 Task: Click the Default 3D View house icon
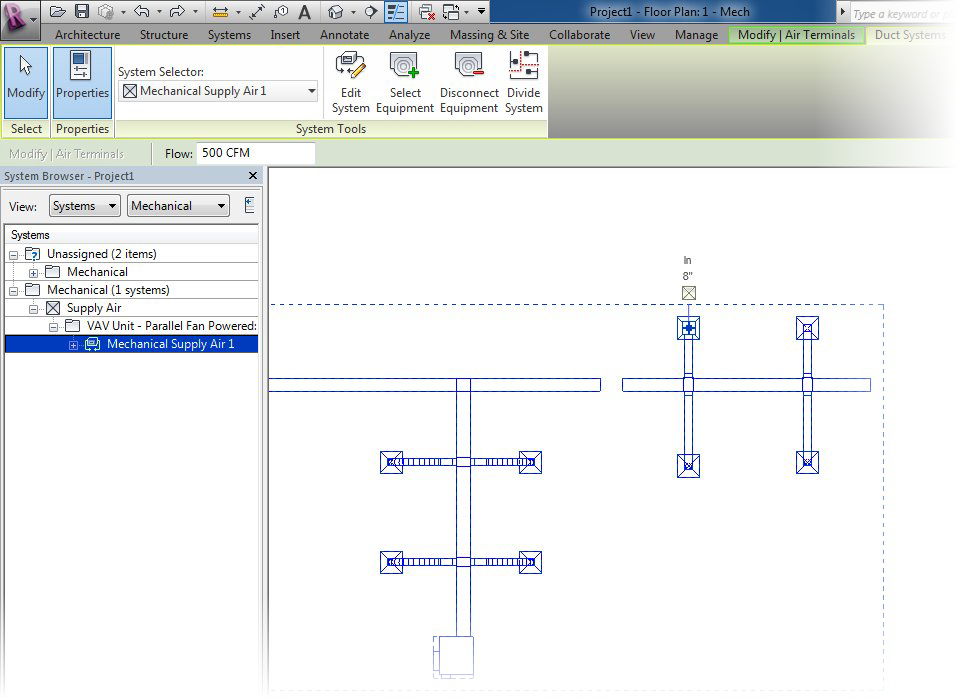tap(335, 12)
